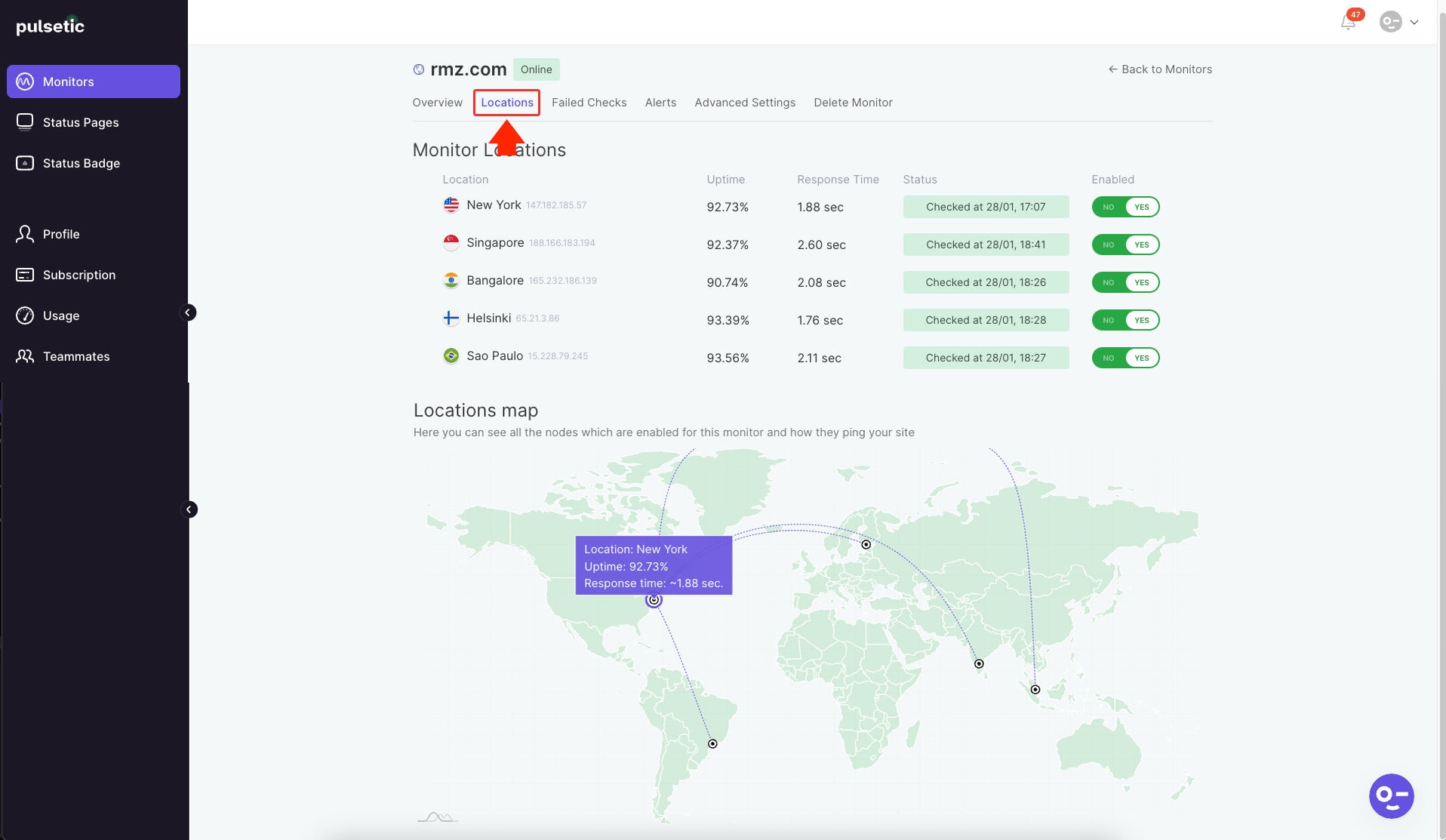1446x840 pixels.
Task: Click the Helsinki map marker
Action: (866, 544)
